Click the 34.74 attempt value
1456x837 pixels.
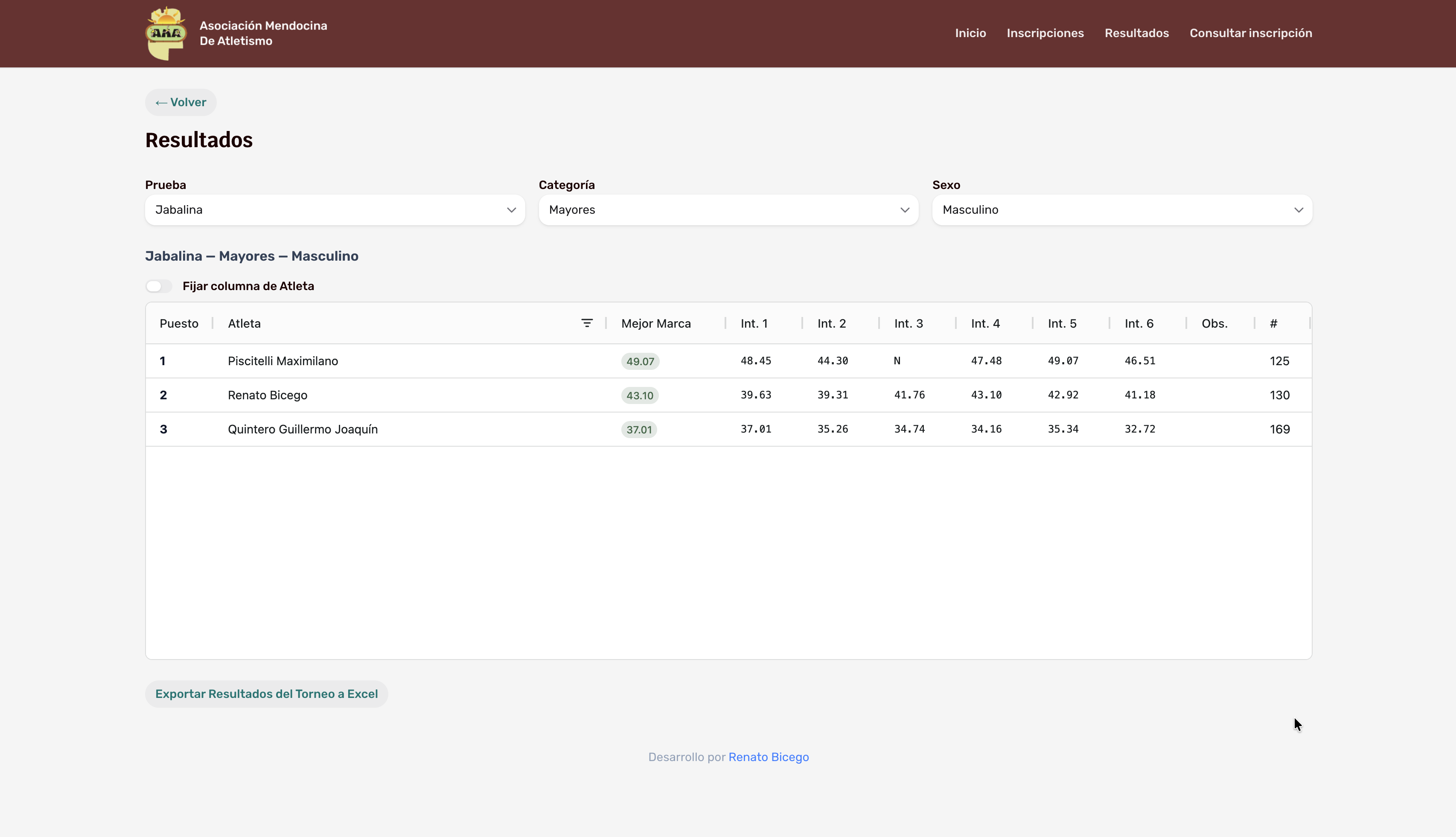909,429
